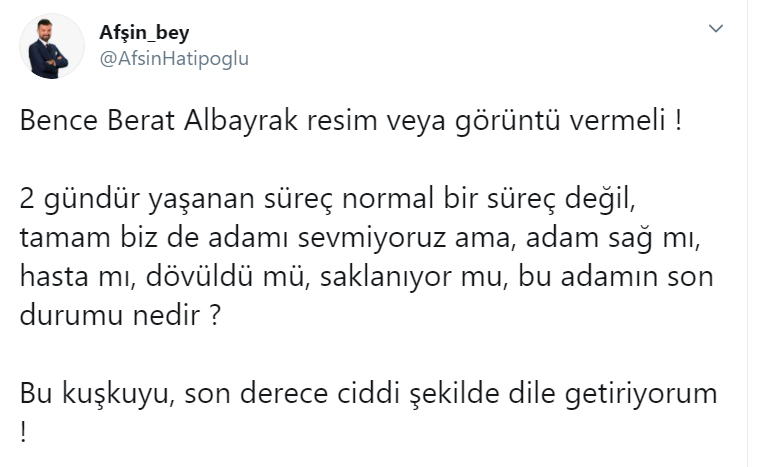This screenshot has height=467, width=757.
Task: Click the word "ciddi" in the last sentence
Action: click(x=410, y=393)
